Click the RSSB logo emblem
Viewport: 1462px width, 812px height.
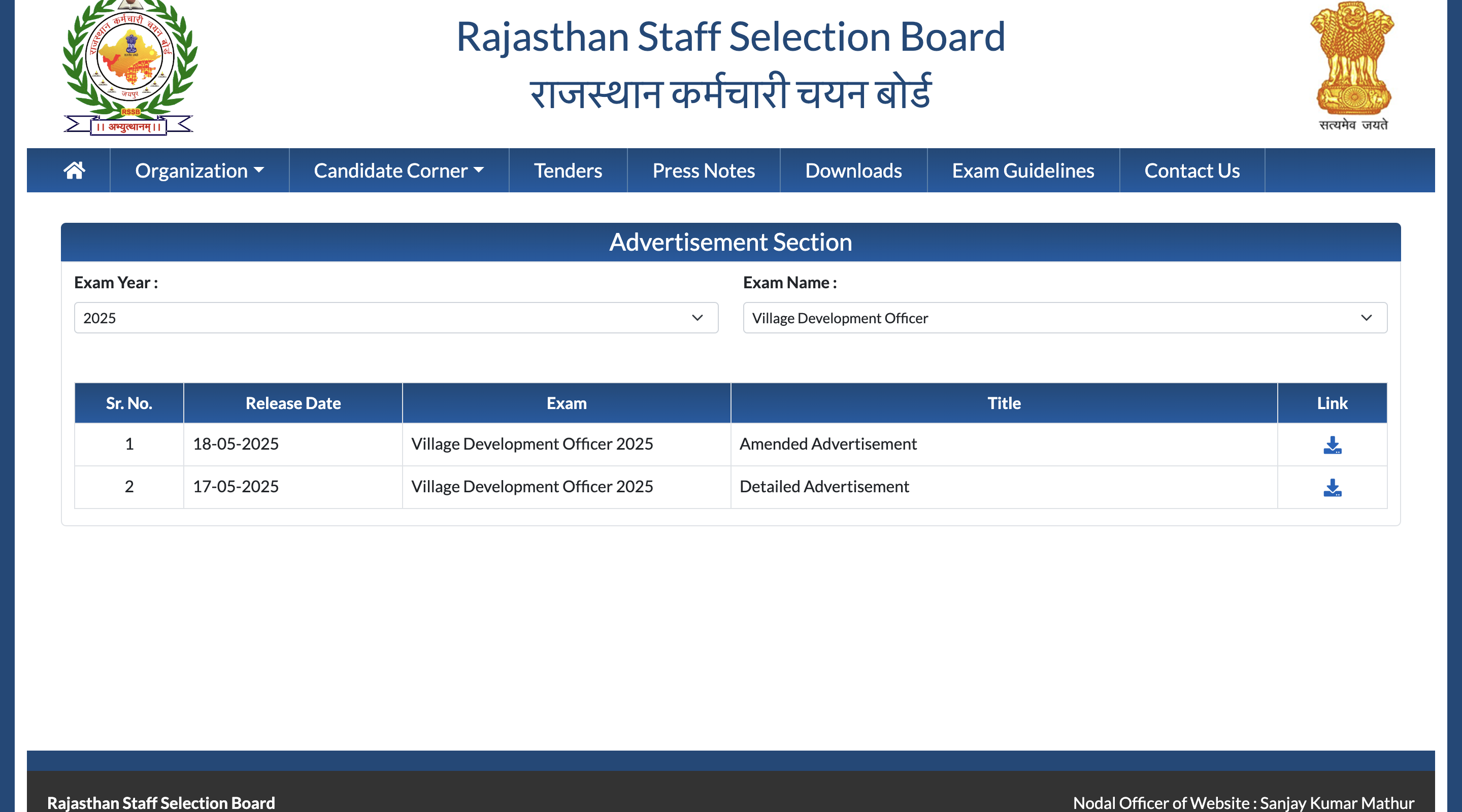coord(129,67)
